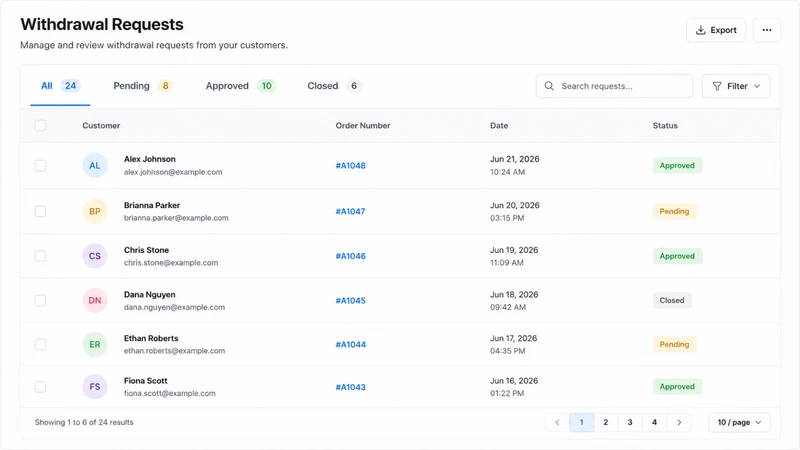Open order #A1044

click(351, 344)
